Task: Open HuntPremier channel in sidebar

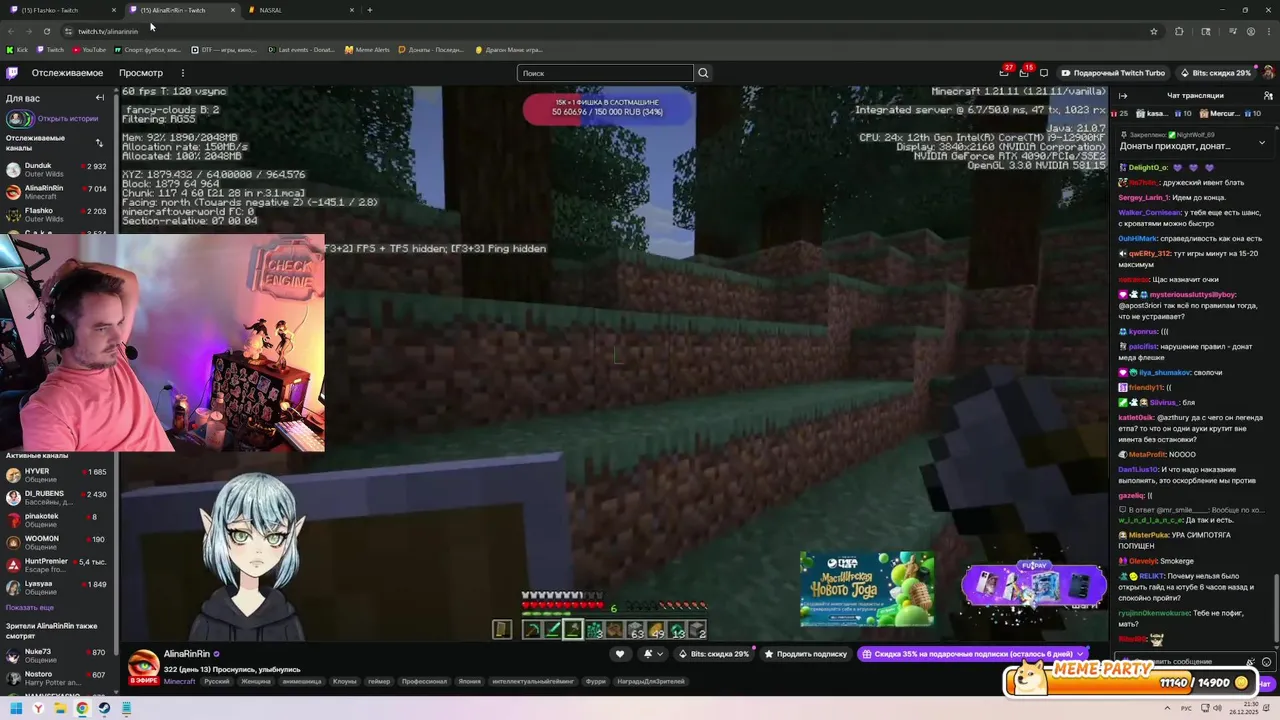Action: [58, 566]
